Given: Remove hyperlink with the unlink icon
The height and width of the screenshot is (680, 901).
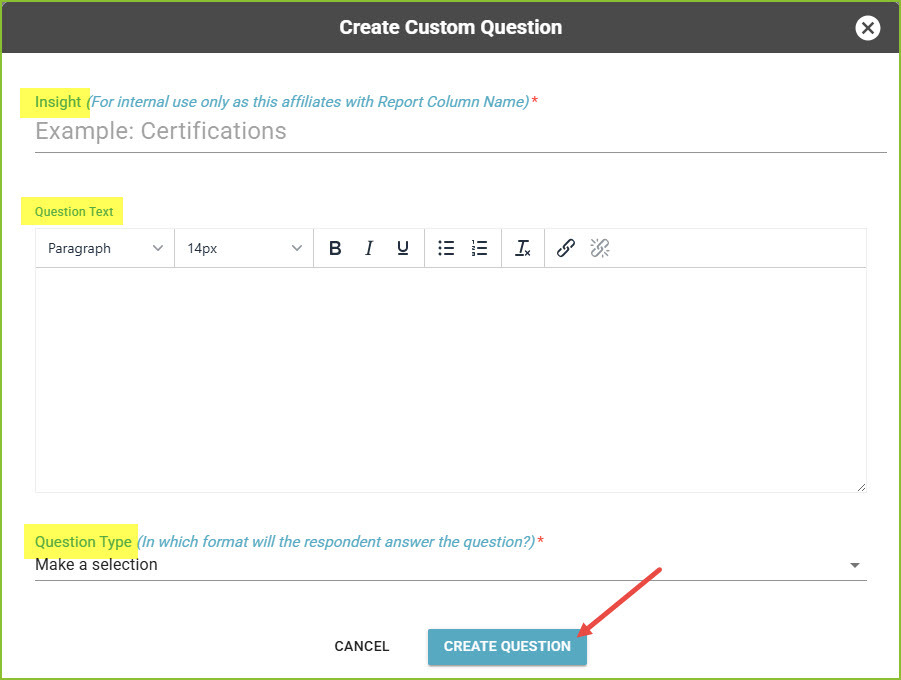Looking at the screenshot, I should [599, 248].
